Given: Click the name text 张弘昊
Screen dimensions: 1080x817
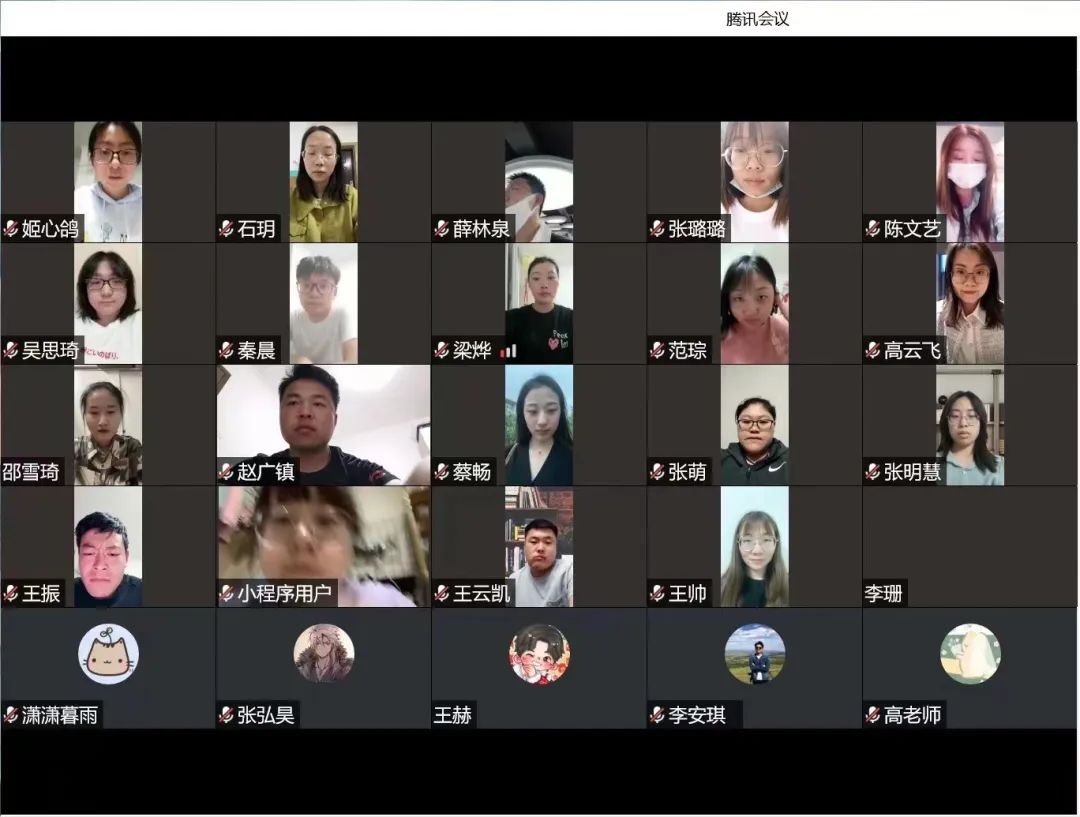Looking at the screenshot, I should pos(266,715).
